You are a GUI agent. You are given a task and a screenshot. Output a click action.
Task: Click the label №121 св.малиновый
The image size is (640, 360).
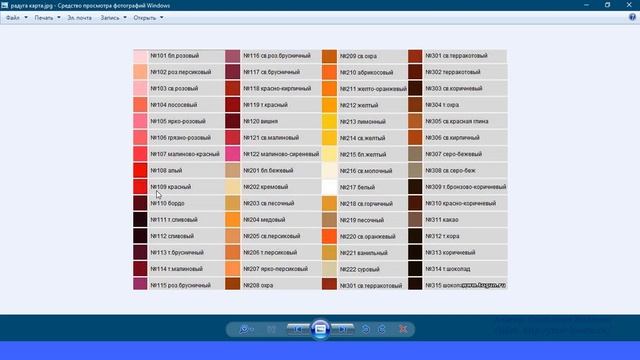[x=271, y=138]
